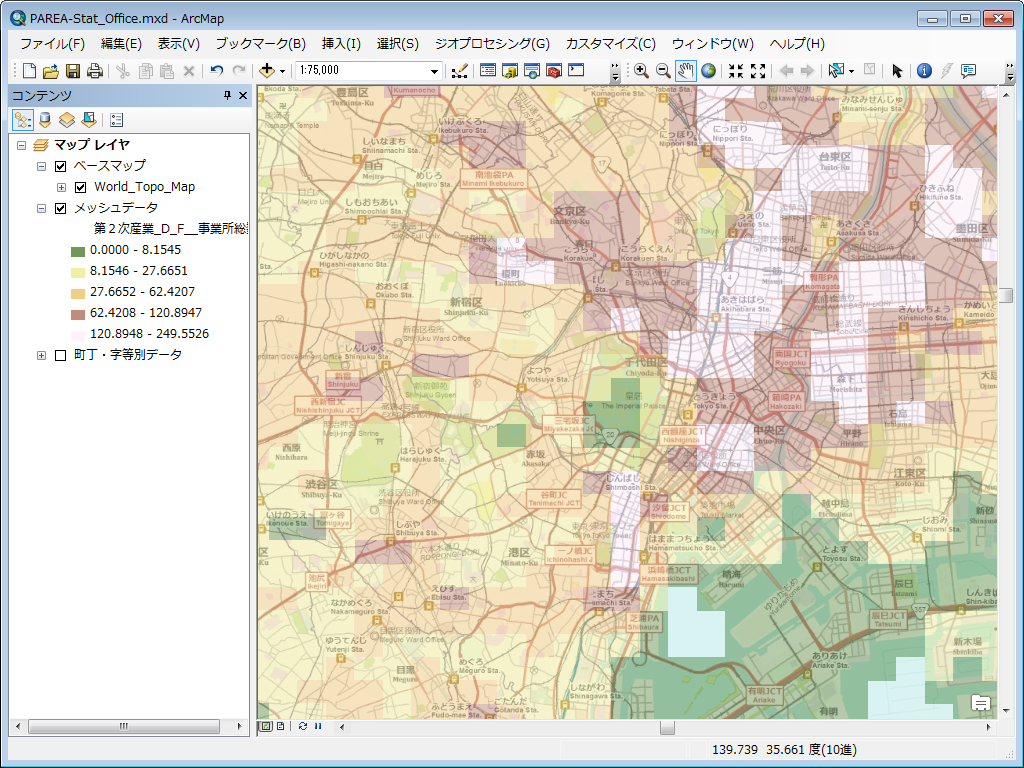Open the 挿入(I) menu

tap(342, 44)
